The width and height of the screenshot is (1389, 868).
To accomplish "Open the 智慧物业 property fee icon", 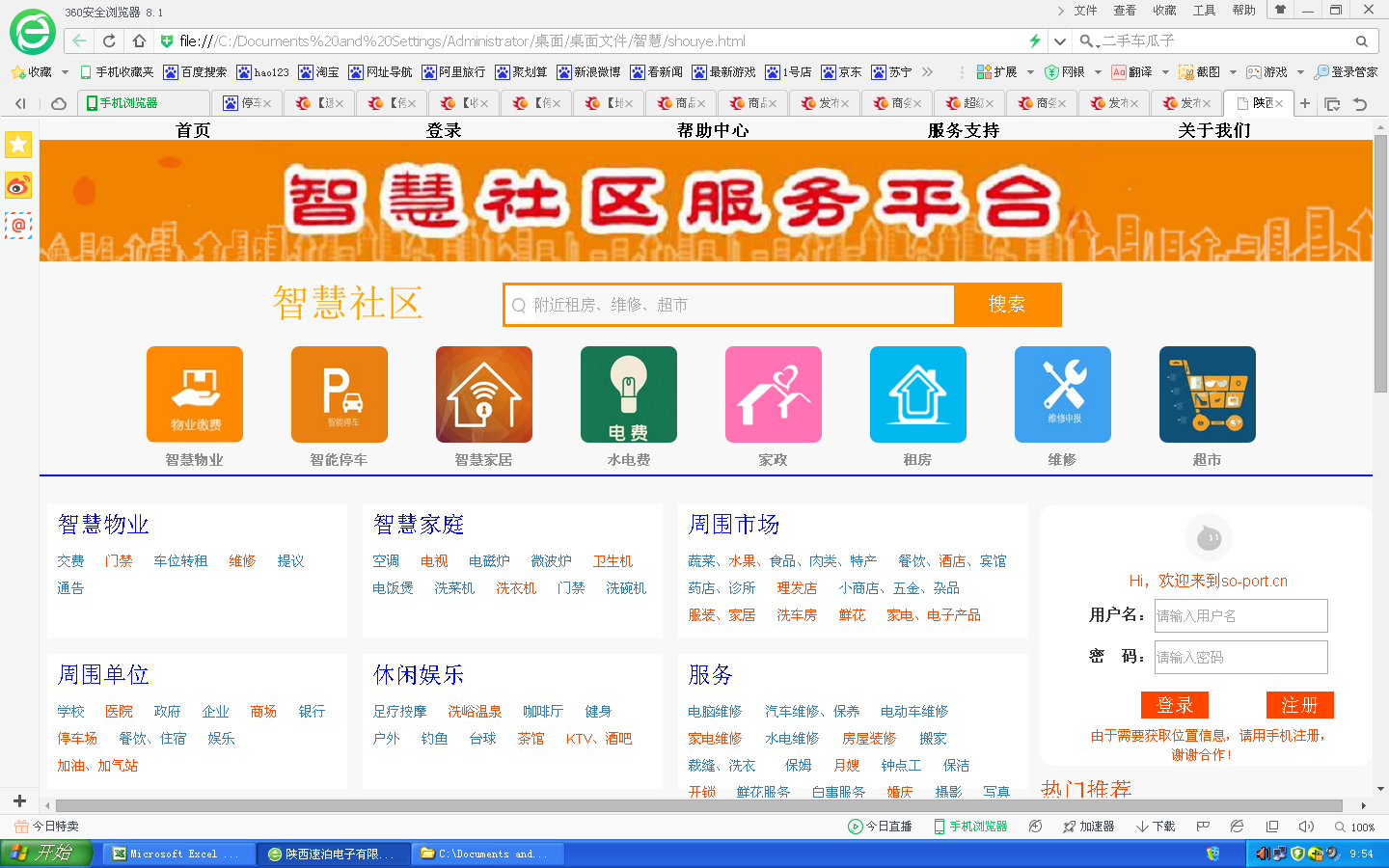I will [195, 394].
